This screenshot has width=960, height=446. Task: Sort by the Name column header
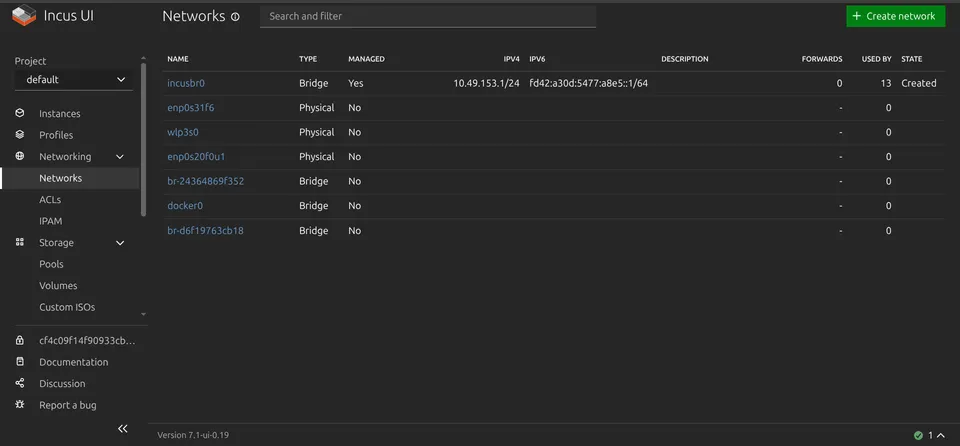pyautogui.click(x=178, y=59)
